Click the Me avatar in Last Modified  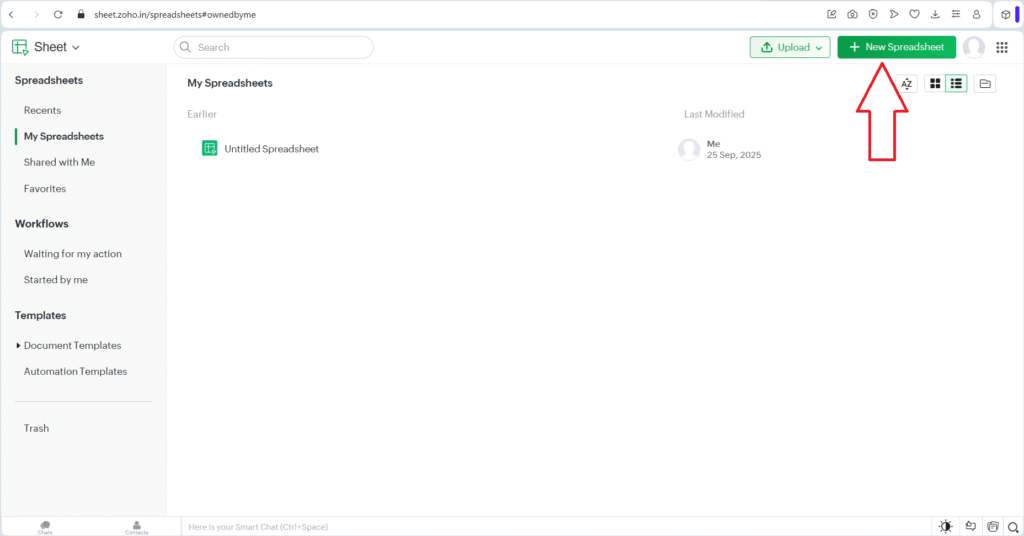pos(689,150)
